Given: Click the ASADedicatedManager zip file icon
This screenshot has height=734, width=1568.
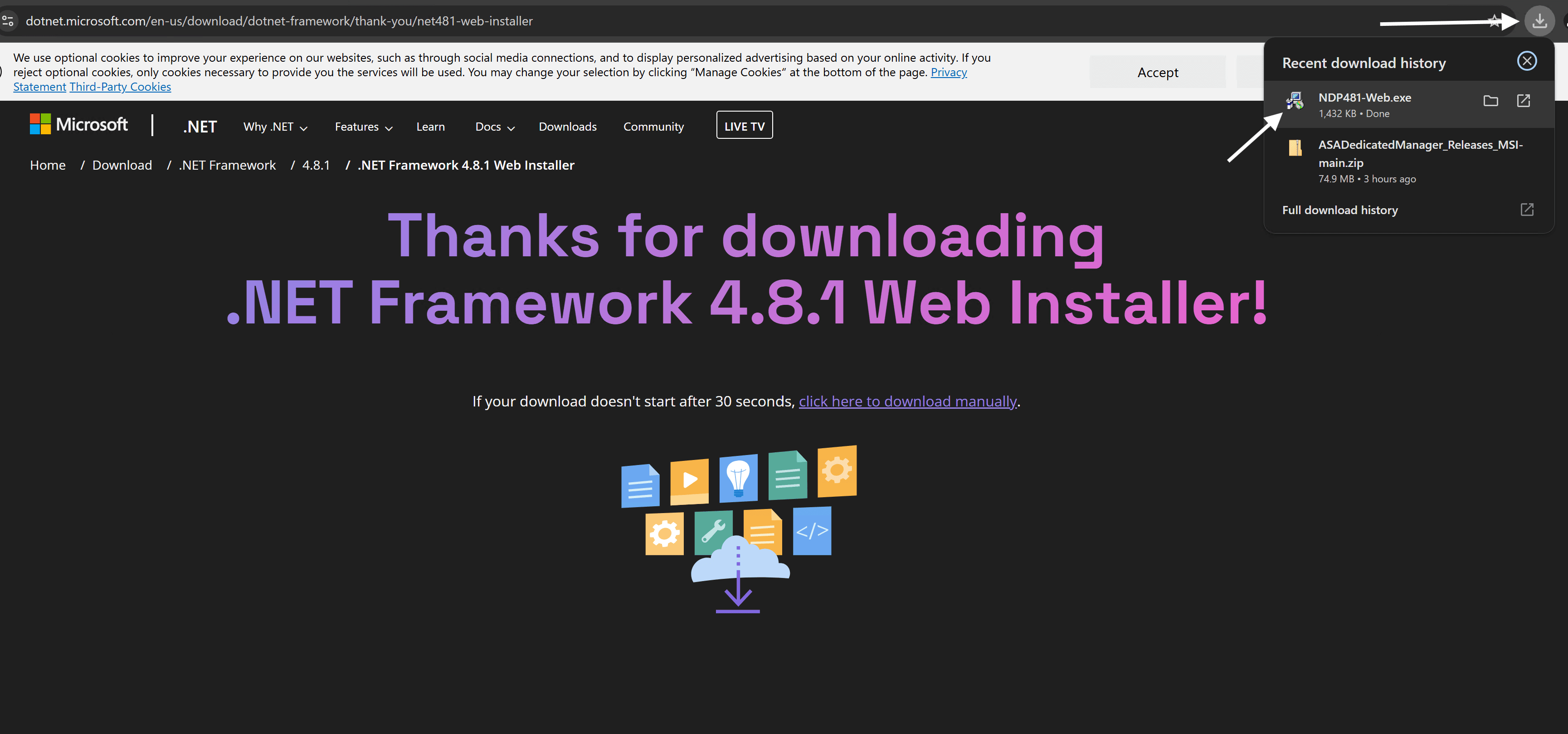Looking at the screenshot, I should 1295,147.
